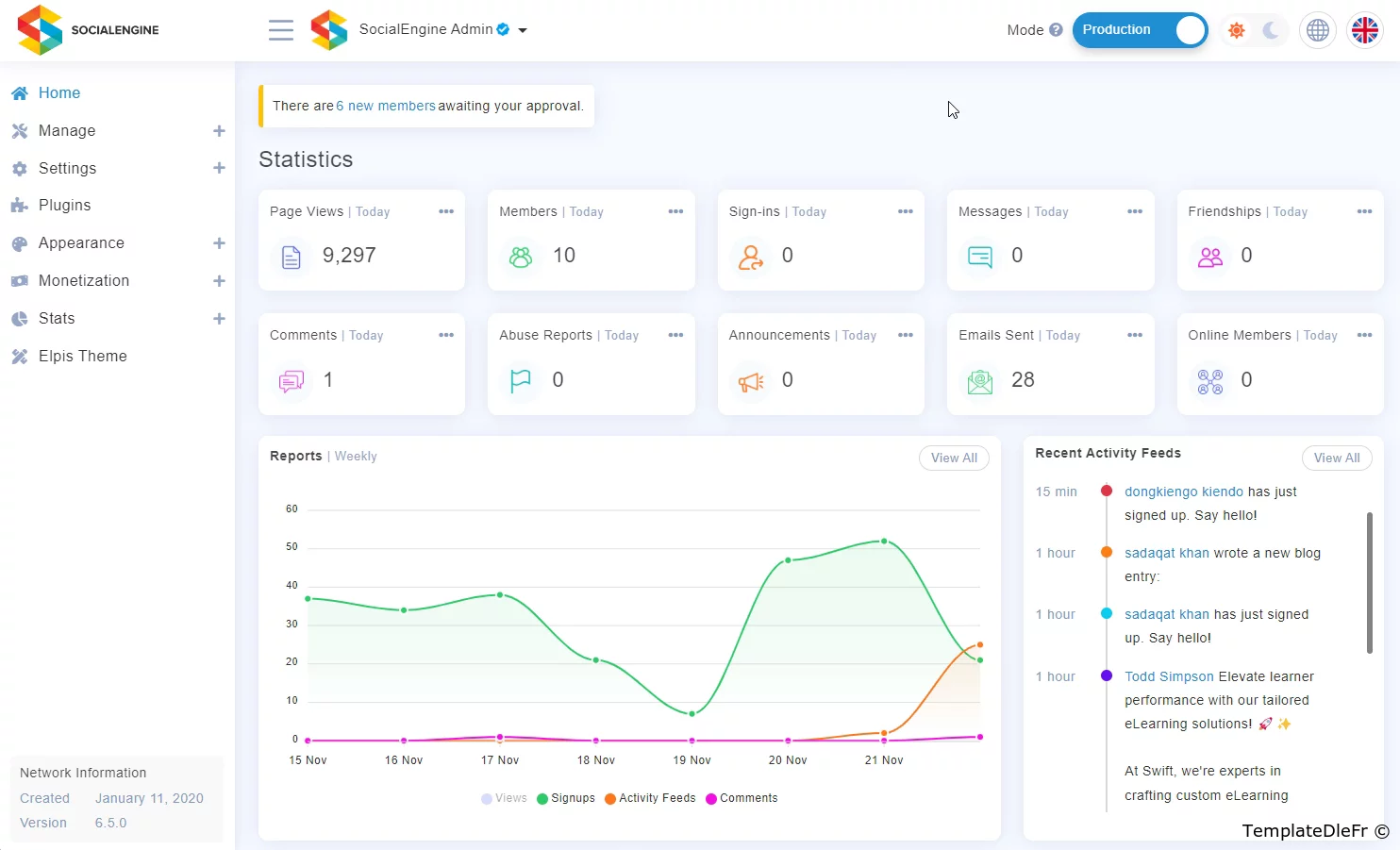Screen dimensions: 1400x850
Task: Toggle Views series in chart legend
Action: click(504, 798)
